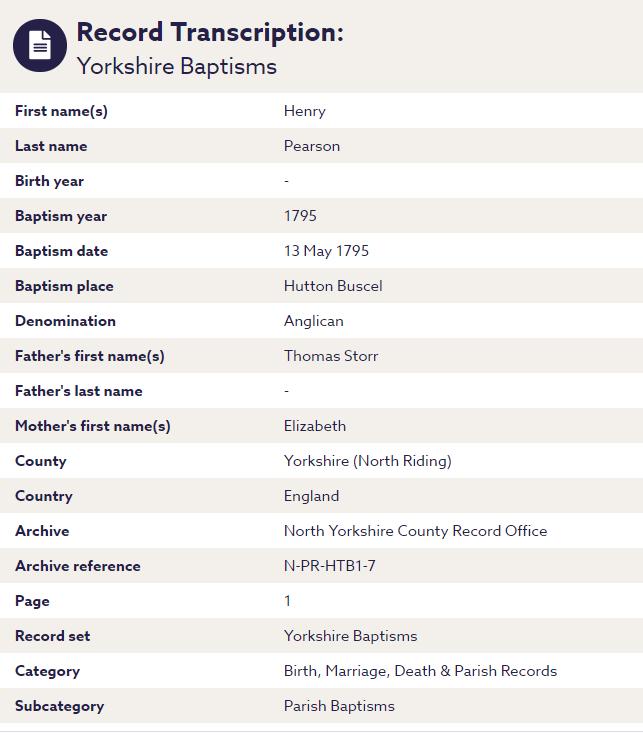Select the Parish Baptisms subcategory value
This screenshot has height=735, width=643.
[x=339, y=706]
